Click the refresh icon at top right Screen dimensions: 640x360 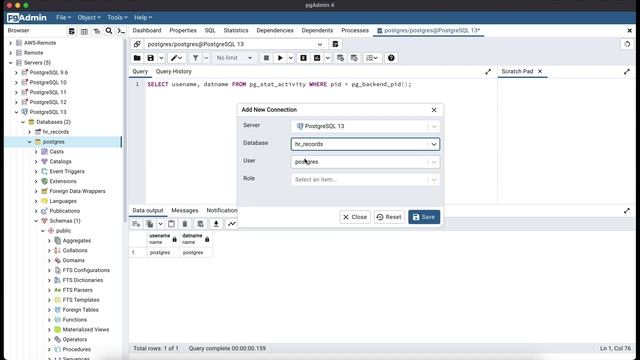[x=627, y=44]
